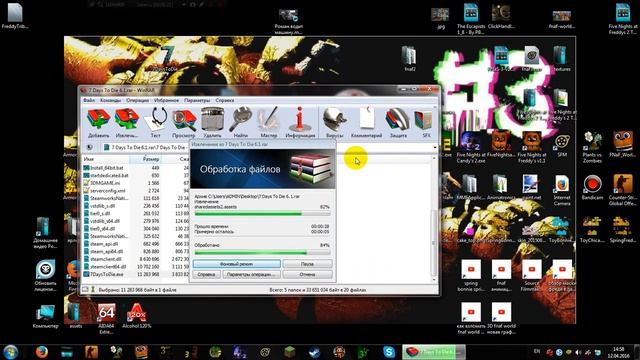Select the steam_api.dll file row

pos(136,244)
